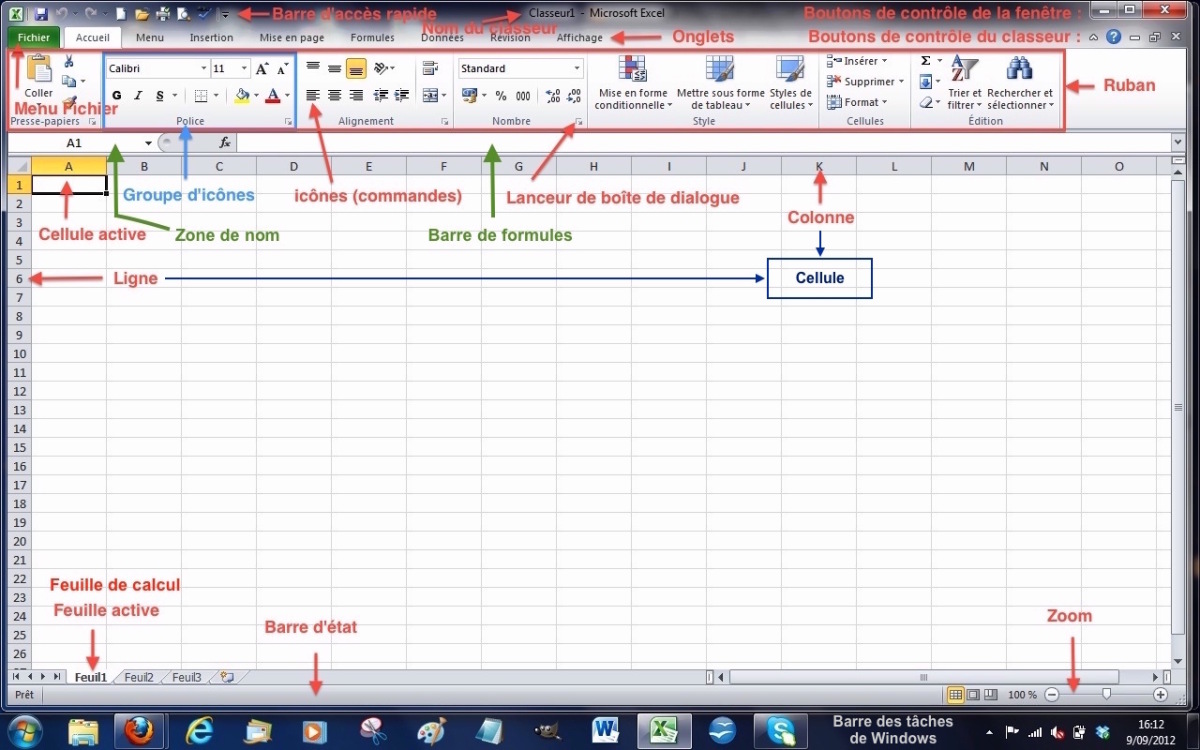Image resolution: width=1200 pixels, height=750 pixels.
Task: Switch to the Mise en page tab
Action: 292,38
